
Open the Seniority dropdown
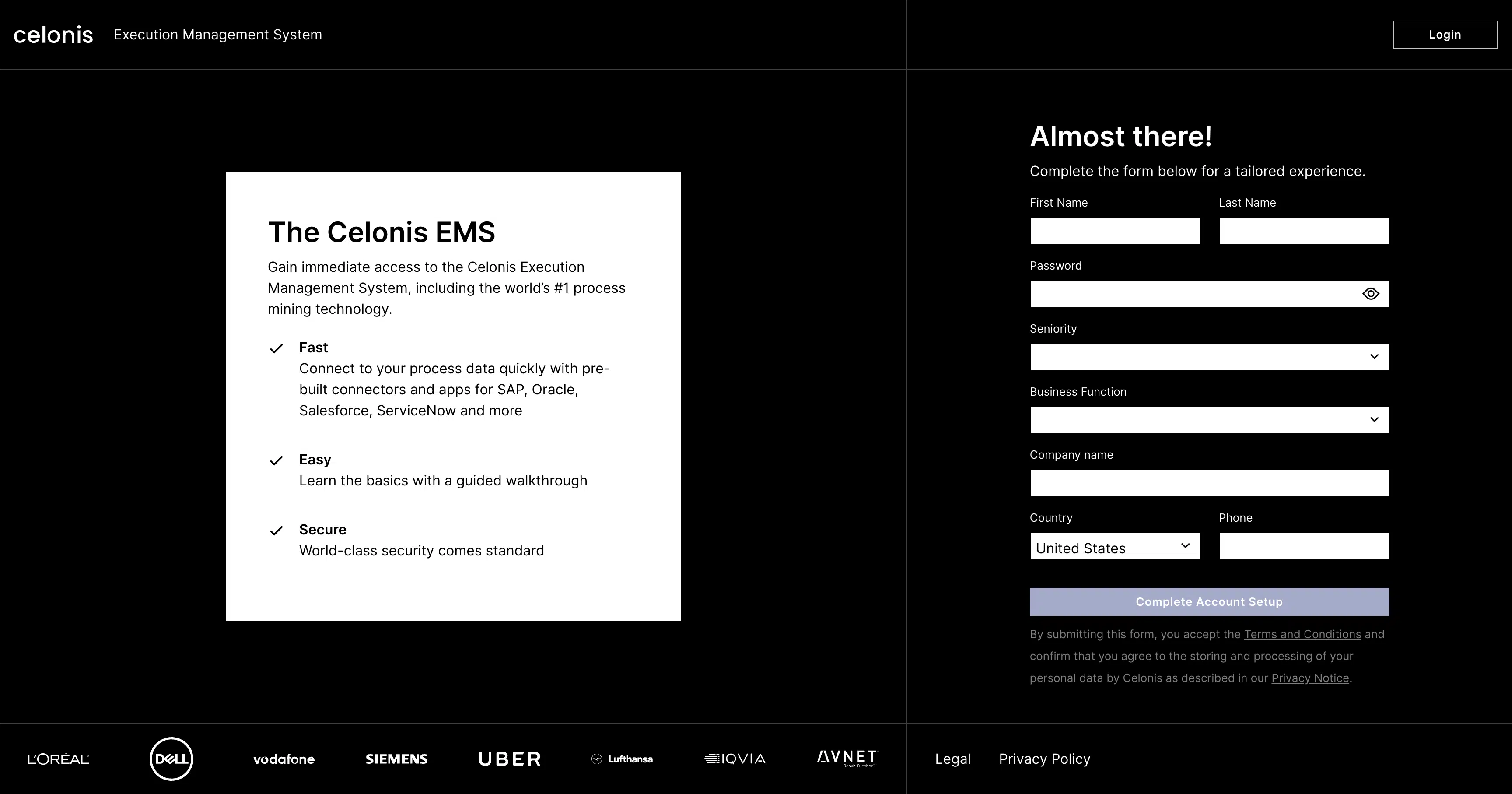(x=1209, y=356)
